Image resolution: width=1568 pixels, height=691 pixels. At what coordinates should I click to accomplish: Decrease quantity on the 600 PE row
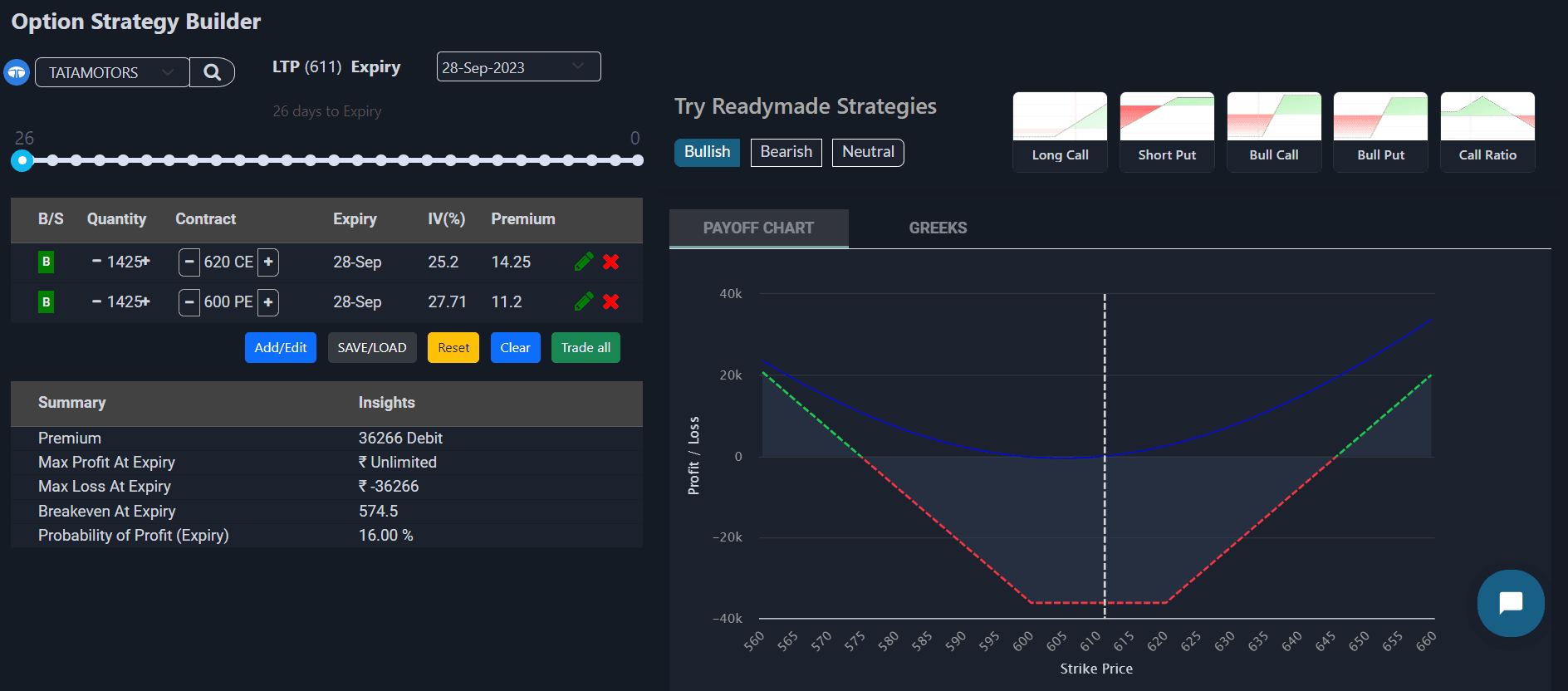click(x=97, y=301)
